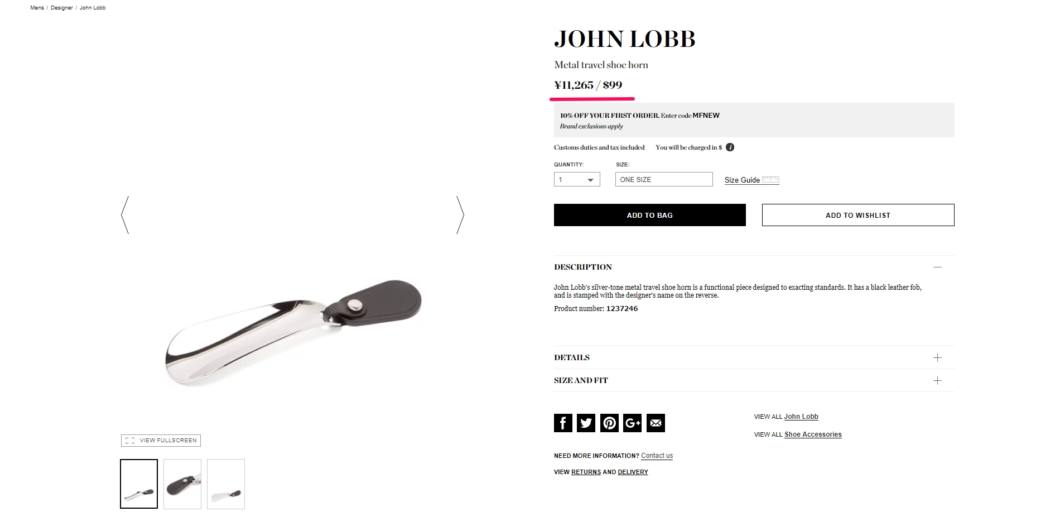Open the Contact us link
Image resolution: width=1060 pixels, height=521 pixels.
(x=657, y=456)
